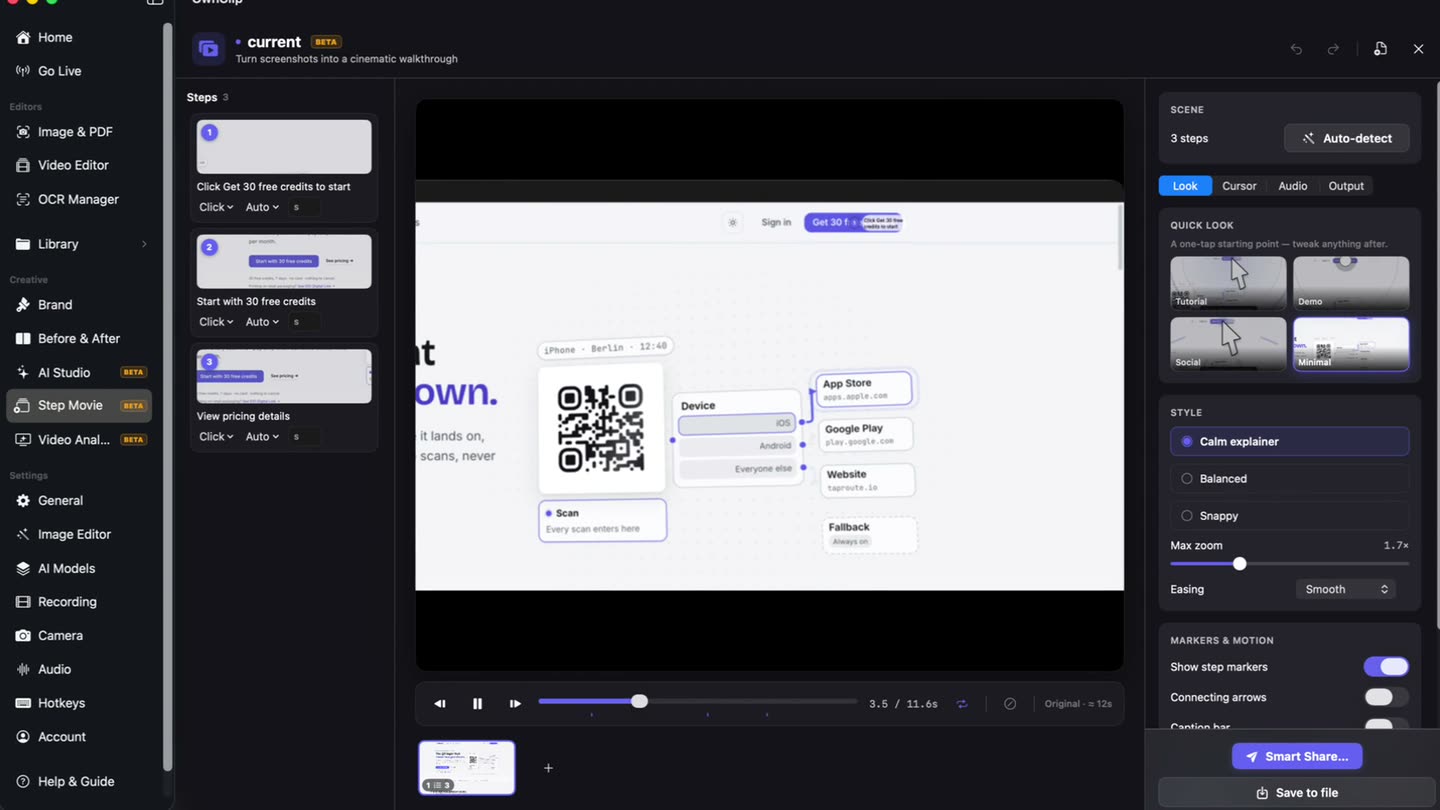The height and width of the screenshot is (810, 1440).
Task: Select the scene thumbnail below the player
Action: tap(467, 768)
